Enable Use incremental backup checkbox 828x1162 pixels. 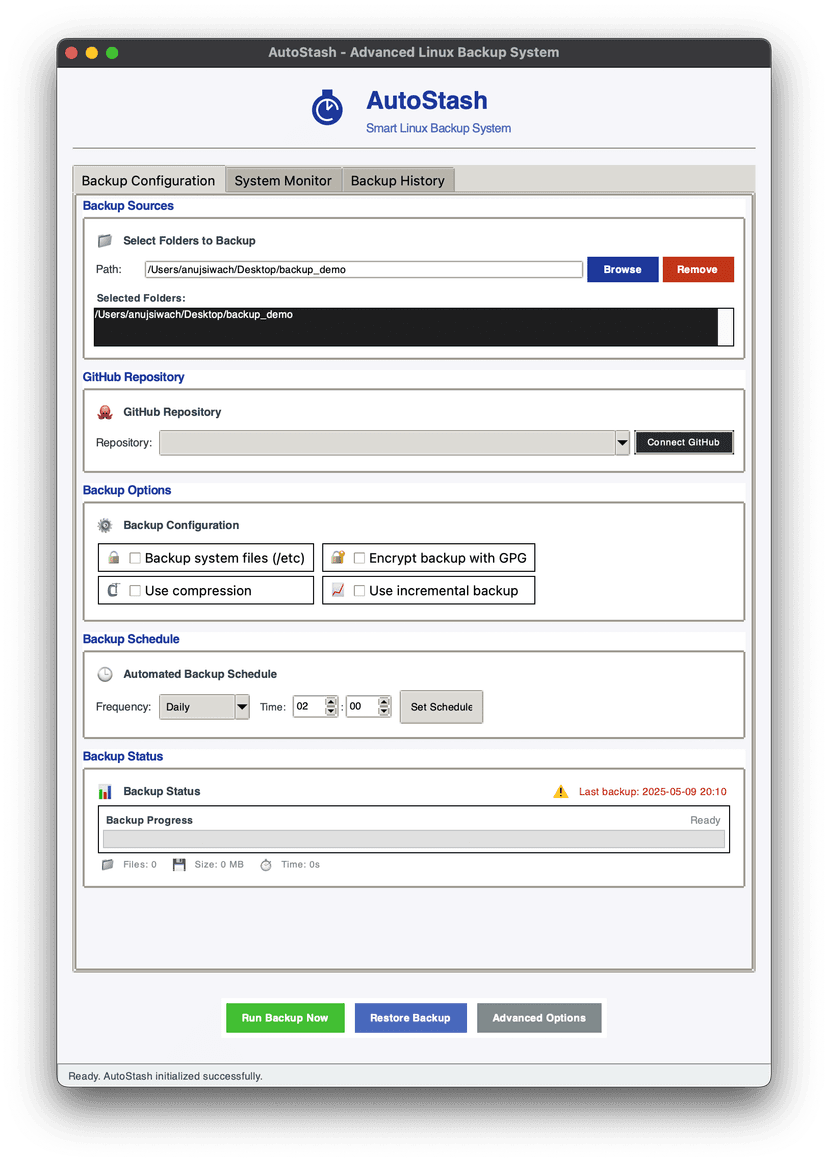pos(360,591)
